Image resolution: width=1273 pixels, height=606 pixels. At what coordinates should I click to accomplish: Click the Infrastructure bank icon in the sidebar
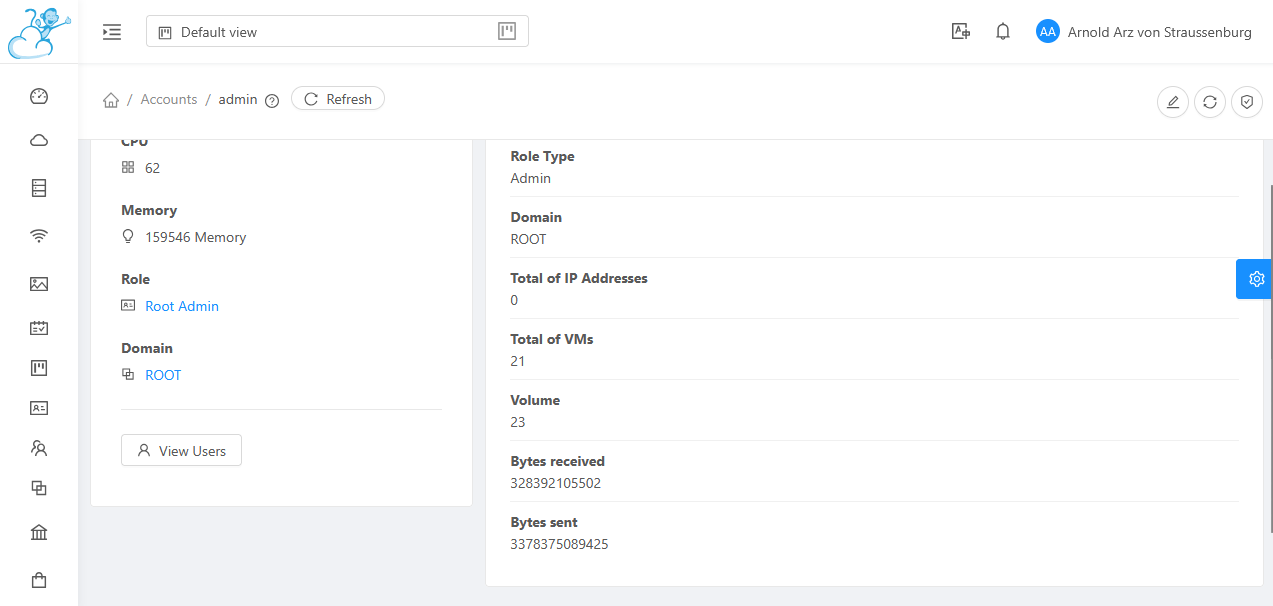pyautogui.click(x=38, y=531)
